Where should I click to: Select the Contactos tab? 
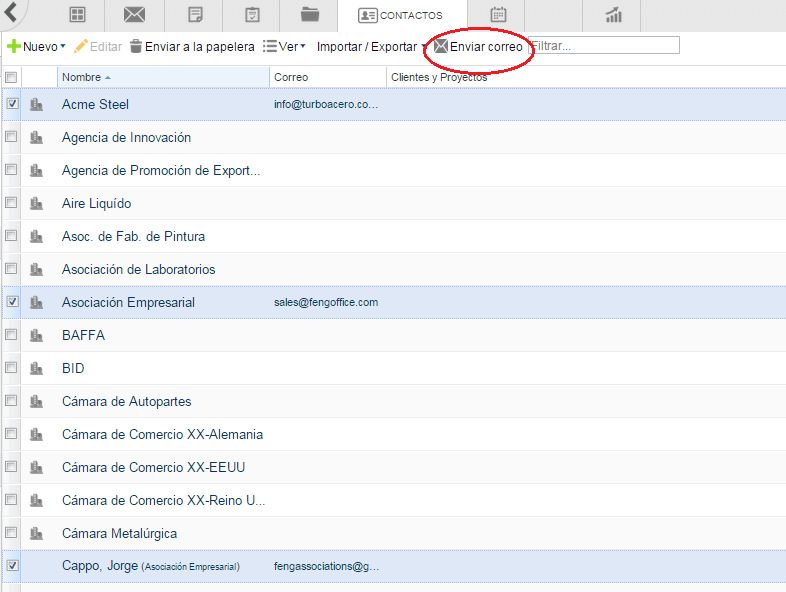400,15
